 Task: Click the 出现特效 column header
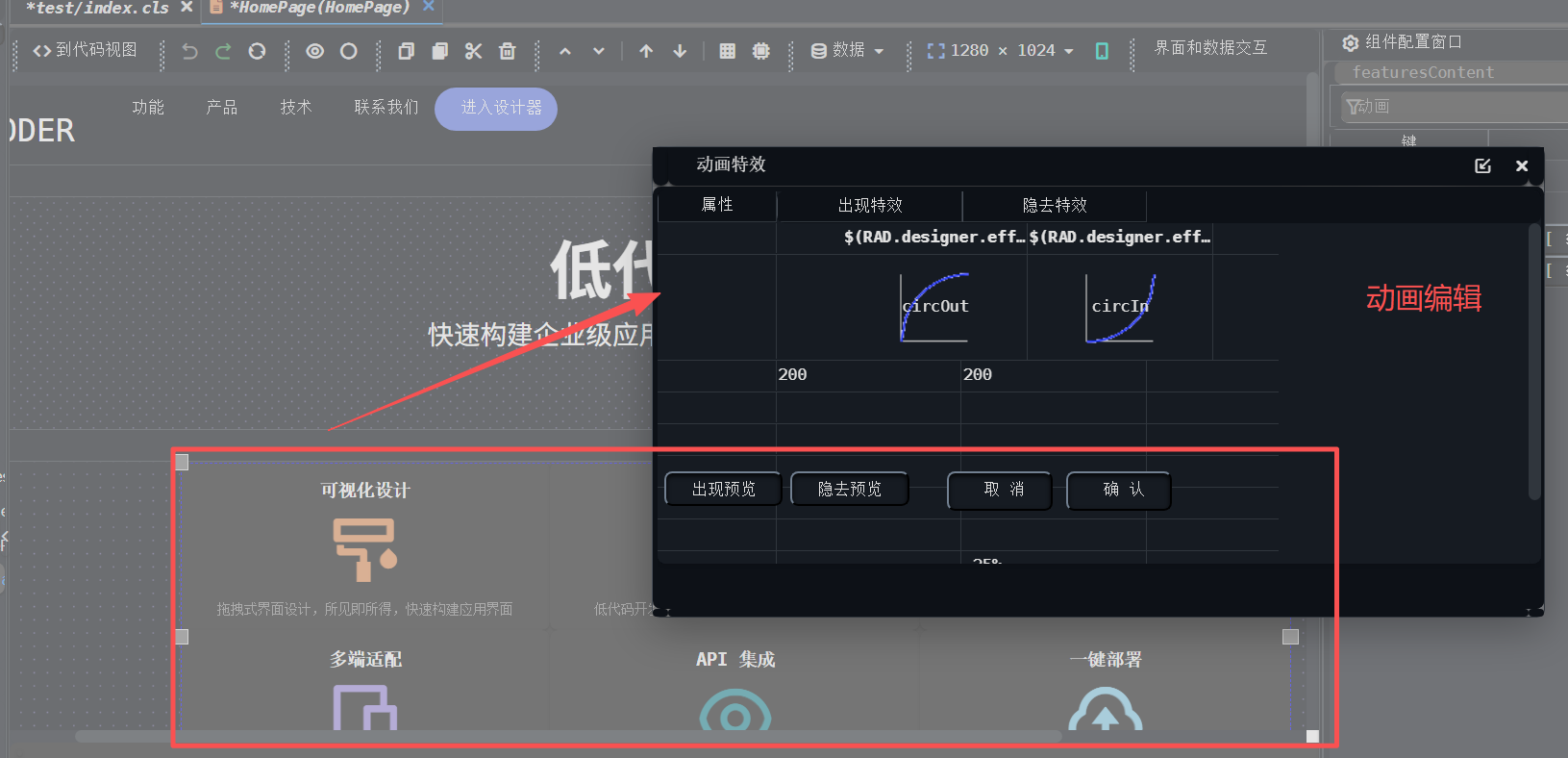pyautogui.click(x=870, y=205)
